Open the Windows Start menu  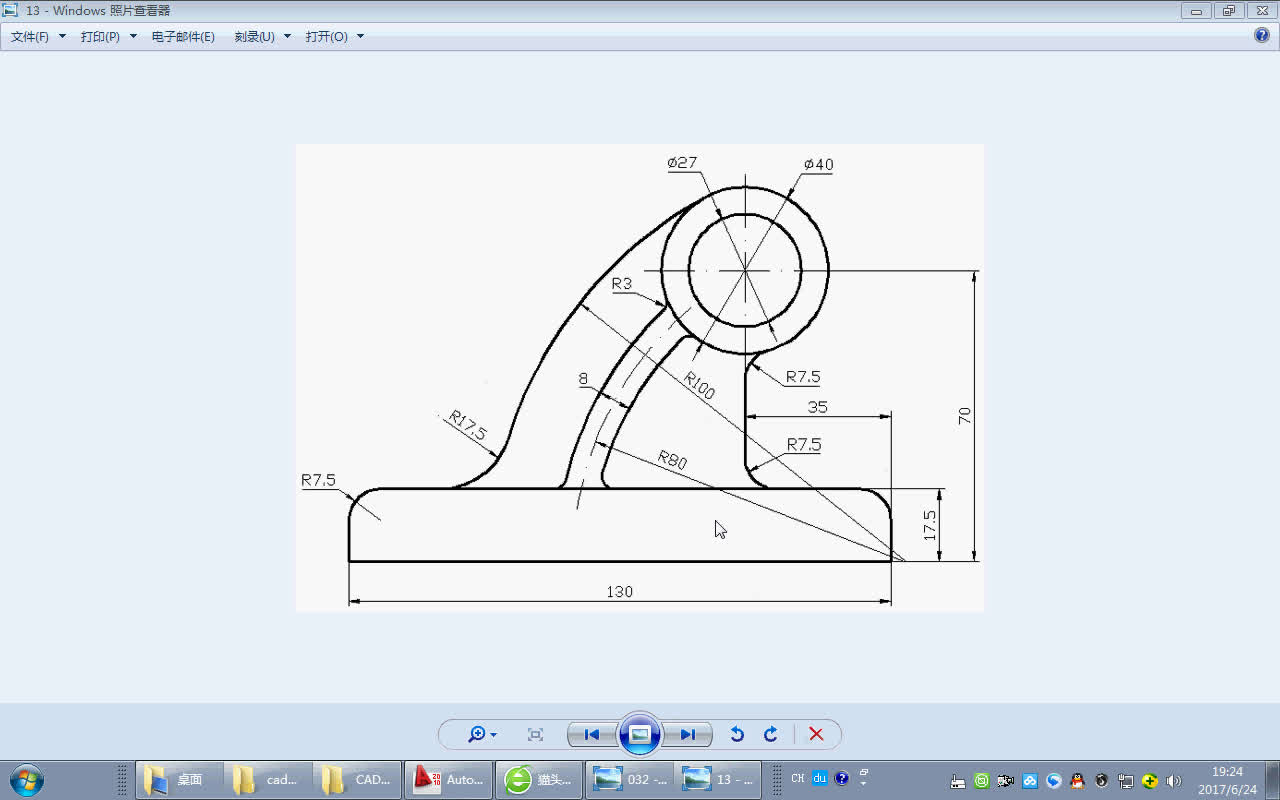tap(26, 779)
